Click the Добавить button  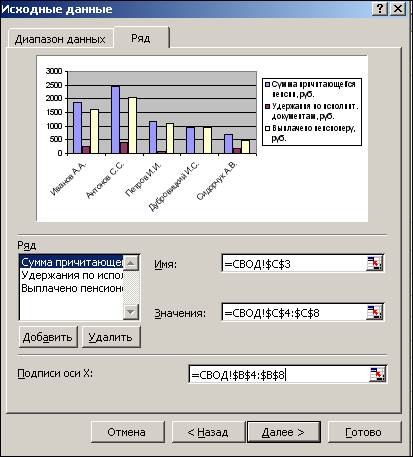point(48,337)
